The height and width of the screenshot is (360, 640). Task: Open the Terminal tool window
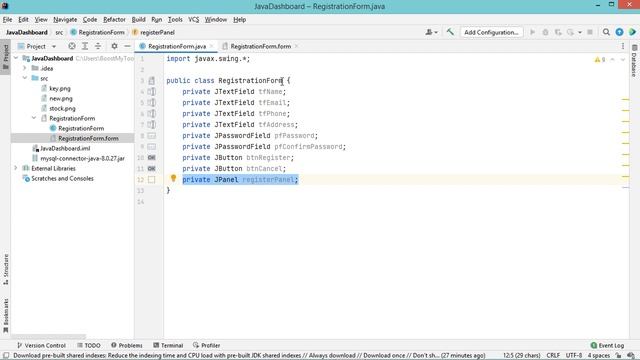pyautogui.click(x=168, y=345)
